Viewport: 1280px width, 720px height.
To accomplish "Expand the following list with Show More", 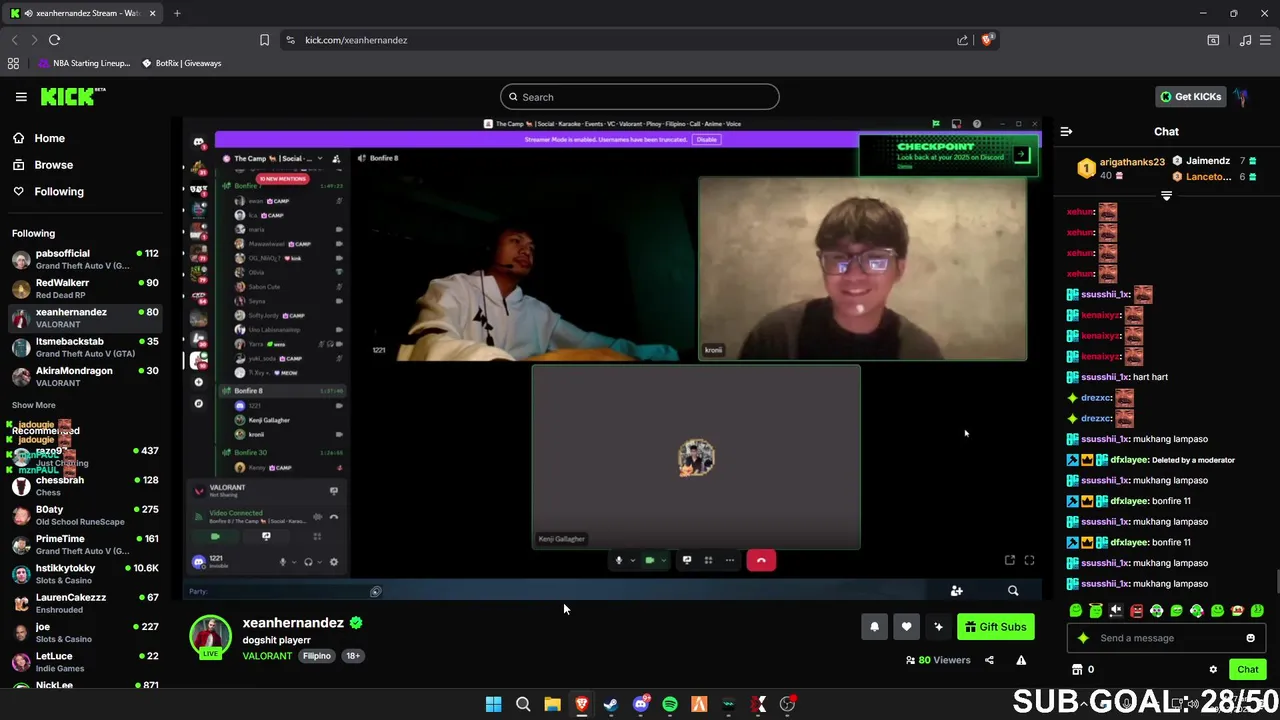I will click(x=34, y=405).
